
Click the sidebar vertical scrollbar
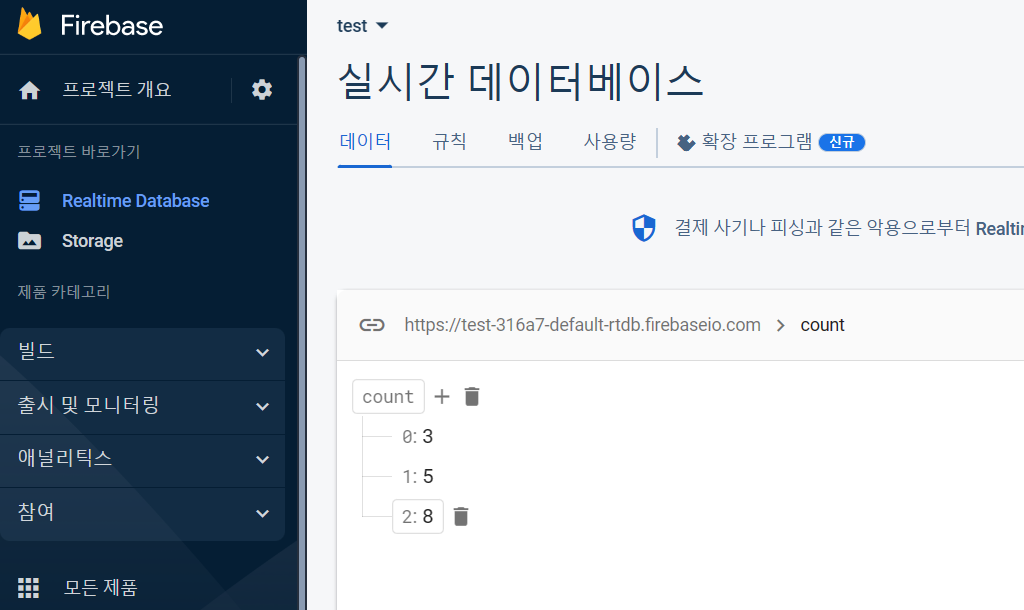[302, 333]
